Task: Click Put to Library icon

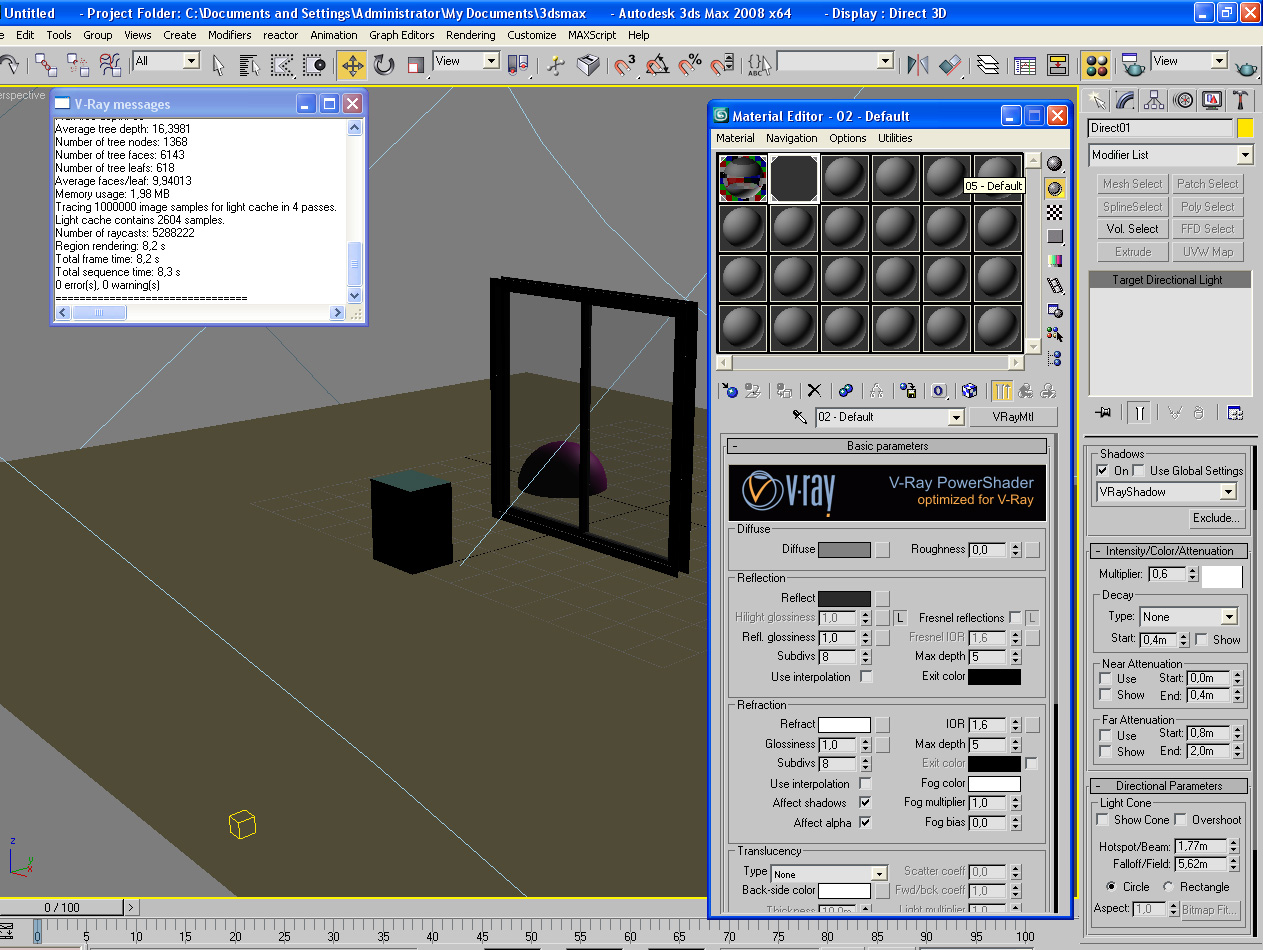Action: point(908,390)
